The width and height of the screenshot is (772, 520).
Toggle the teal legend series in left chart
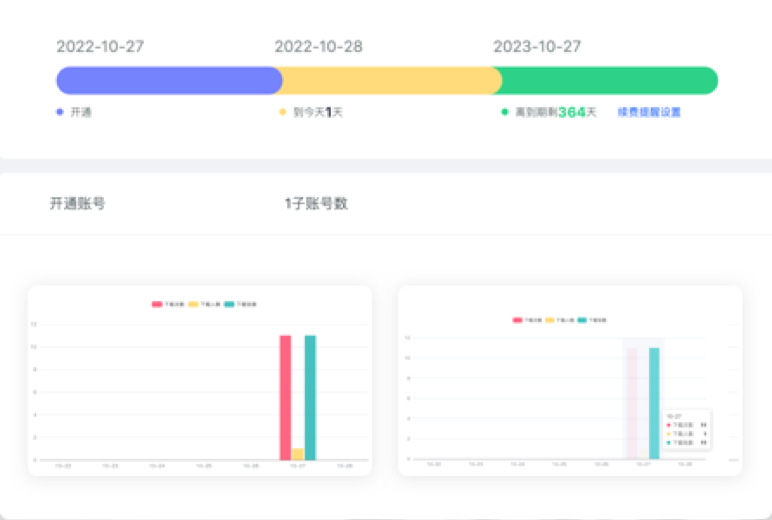(240, 304)
